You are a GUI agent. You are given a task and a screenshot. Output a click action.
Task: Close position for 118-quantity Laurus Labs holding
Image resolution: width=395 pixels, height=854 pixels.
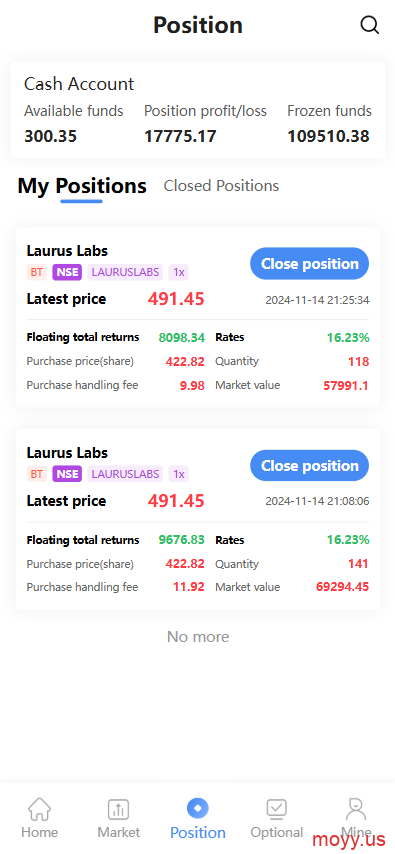tap(309, 264)
